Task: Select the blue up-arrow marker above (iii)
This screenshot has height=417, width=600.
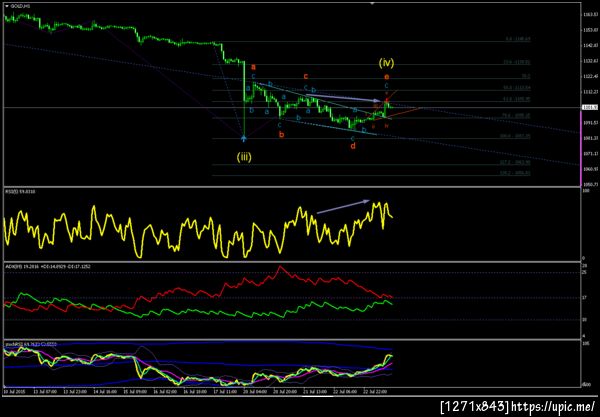Action: (244, 137)
